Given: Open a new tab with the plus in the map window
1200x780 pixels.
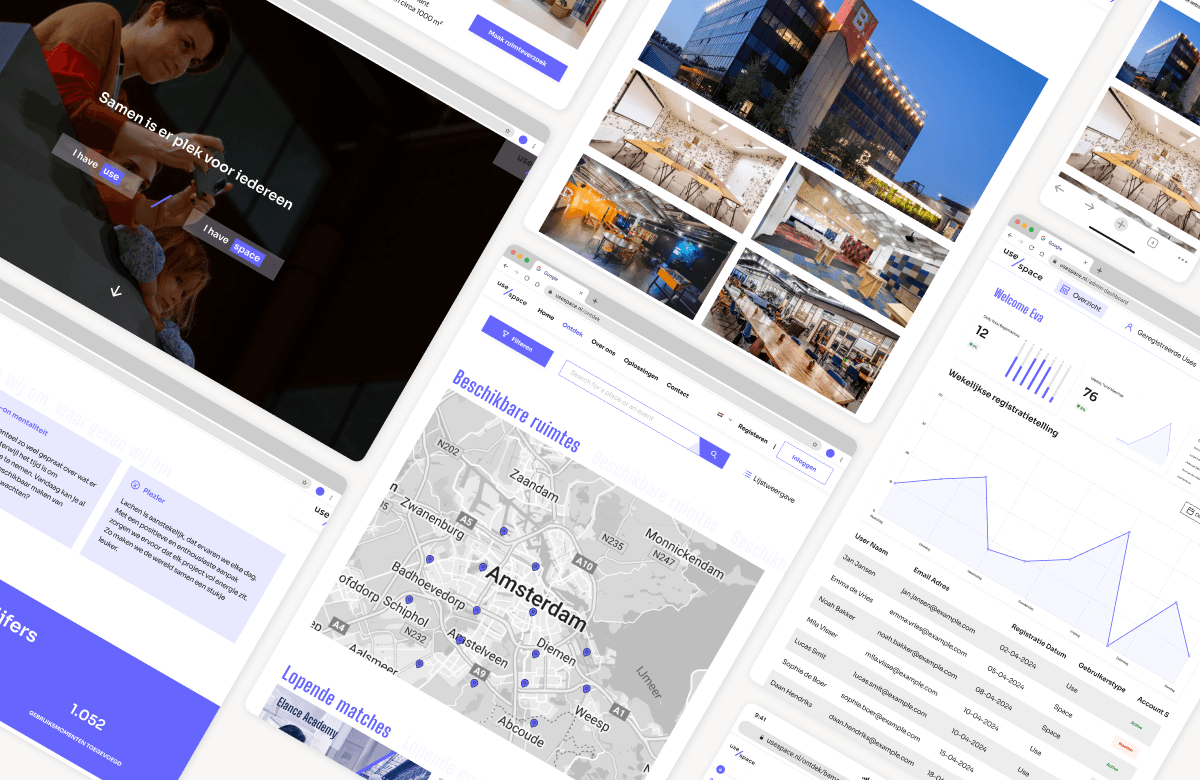Looking at the screenshot, I should click(x=596, y=299).
